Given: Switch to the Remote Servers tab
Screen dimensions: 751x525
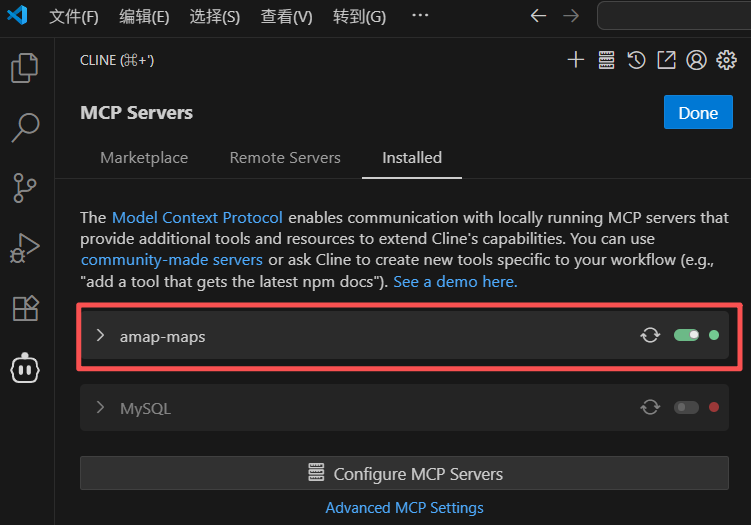Looking at the screenshot, I should click(x=285, y=158).
